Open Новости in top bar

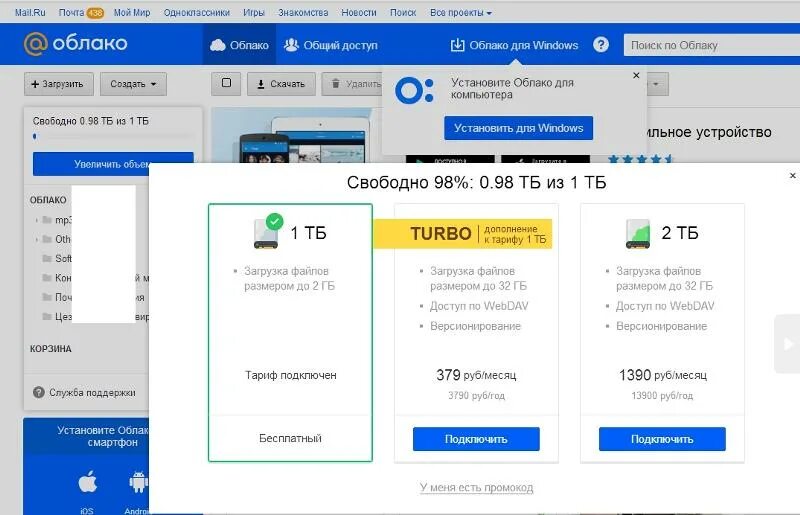[x=359, y=12]
